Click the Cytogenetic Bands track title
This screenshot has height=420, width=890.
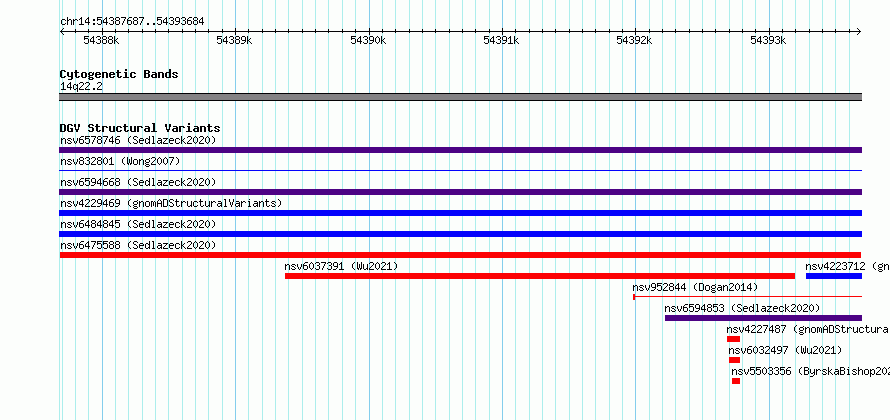point(119,74)
